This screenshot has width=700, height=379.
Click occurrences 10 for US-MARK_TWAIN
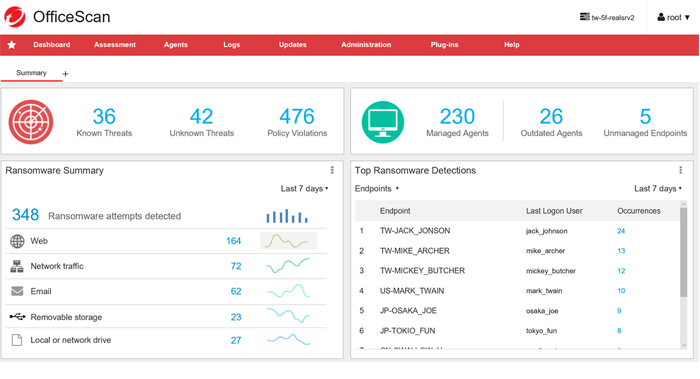click(621, 291)
